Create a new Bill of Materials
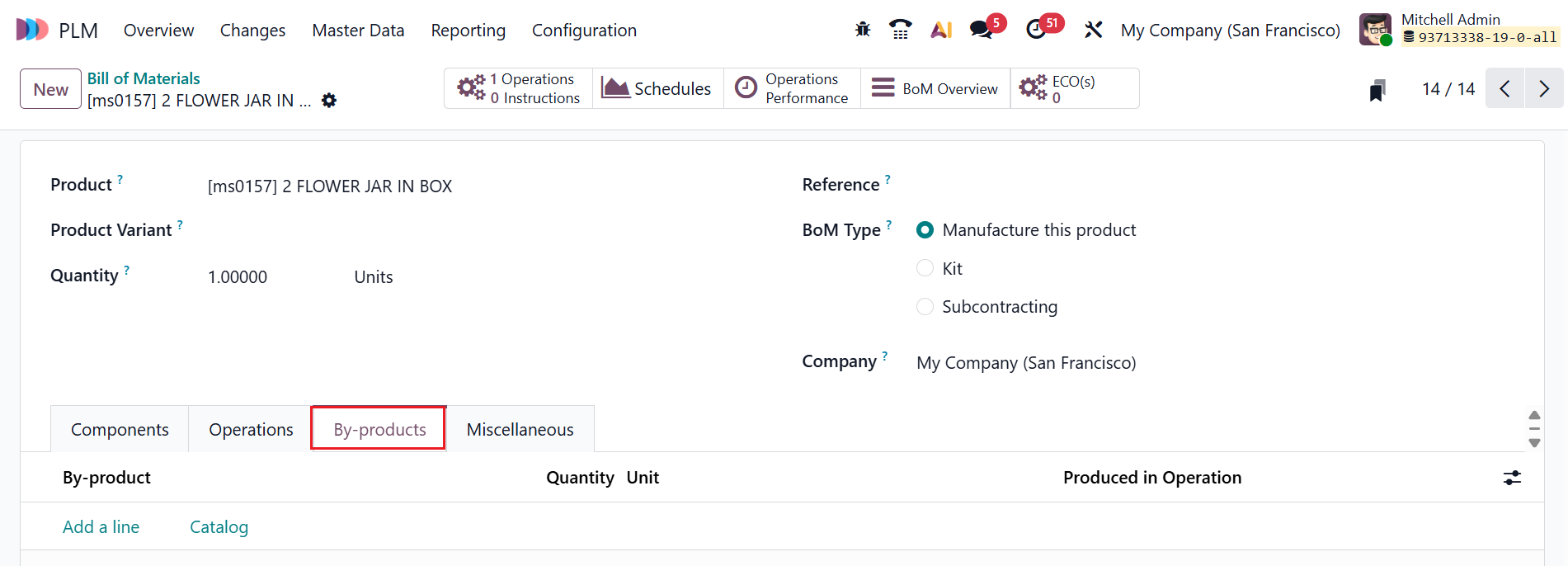1568x566 pixels. tap(49, 88)
